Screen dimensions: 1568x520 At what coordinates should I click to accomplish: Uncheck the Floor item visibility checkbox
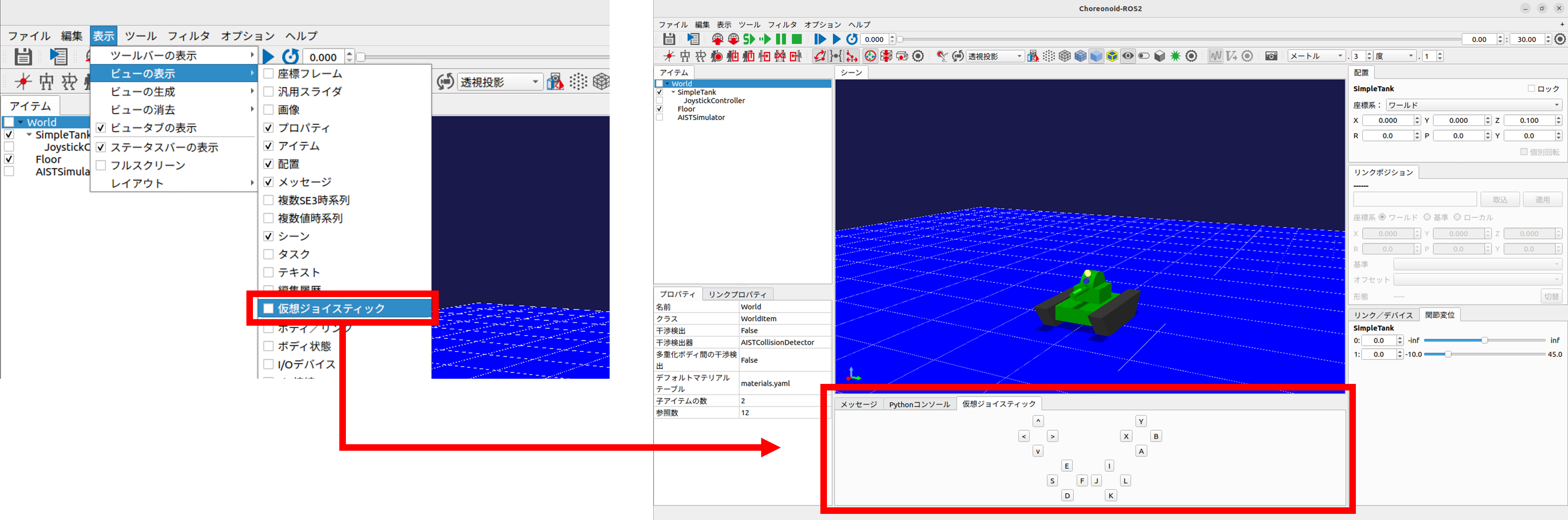click(x=660, y=109)
